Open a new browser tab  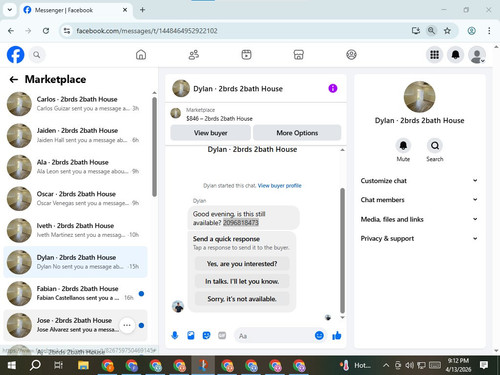pyautogui.click(x=142, y=10)
